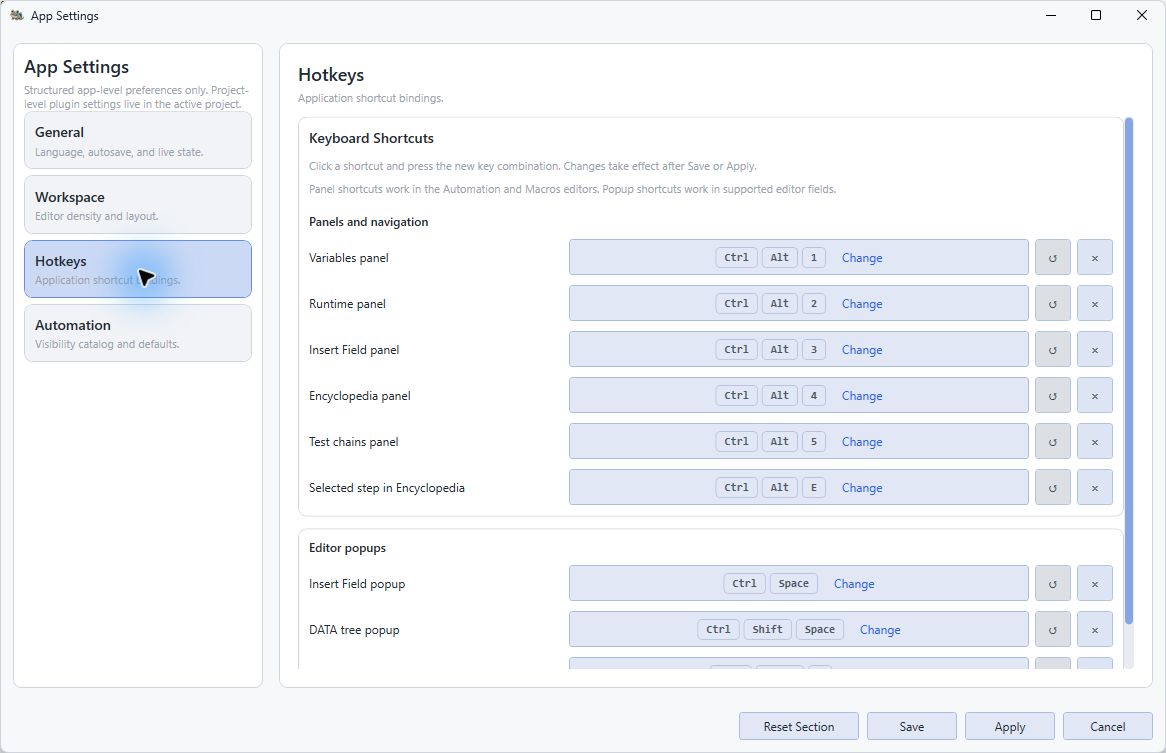The width and height of the screenshot is (1166, 753).
Task: Reset the Runtime panel shortcut
Action: (1052, 304)
